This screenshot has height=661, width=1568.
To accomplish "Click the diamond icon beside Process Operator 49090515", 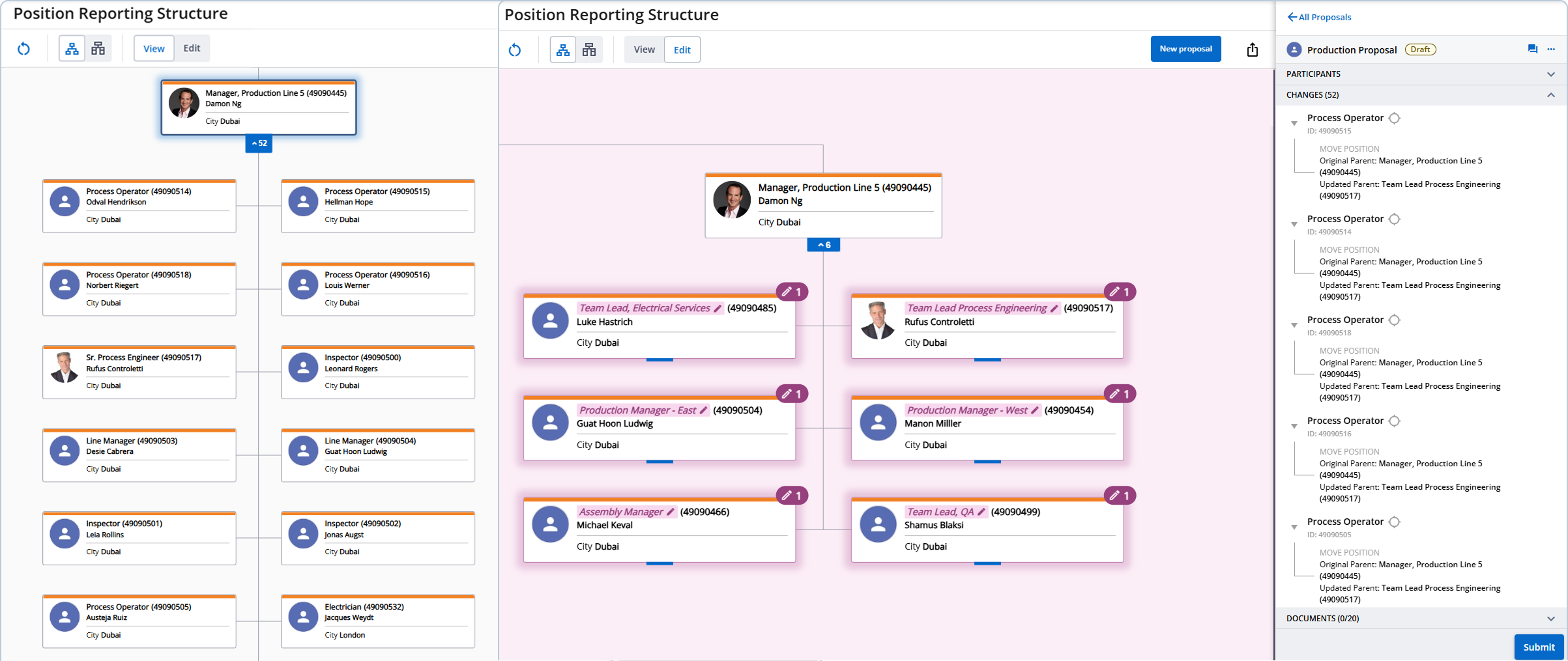I will [1395, 118].
